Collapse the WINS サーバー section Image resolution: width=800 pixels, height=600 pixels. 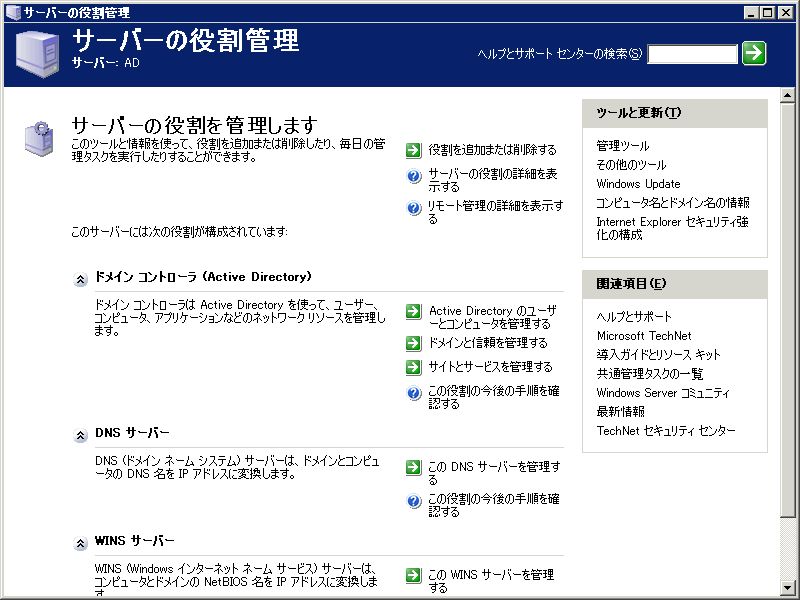click(x=80, y=544)
